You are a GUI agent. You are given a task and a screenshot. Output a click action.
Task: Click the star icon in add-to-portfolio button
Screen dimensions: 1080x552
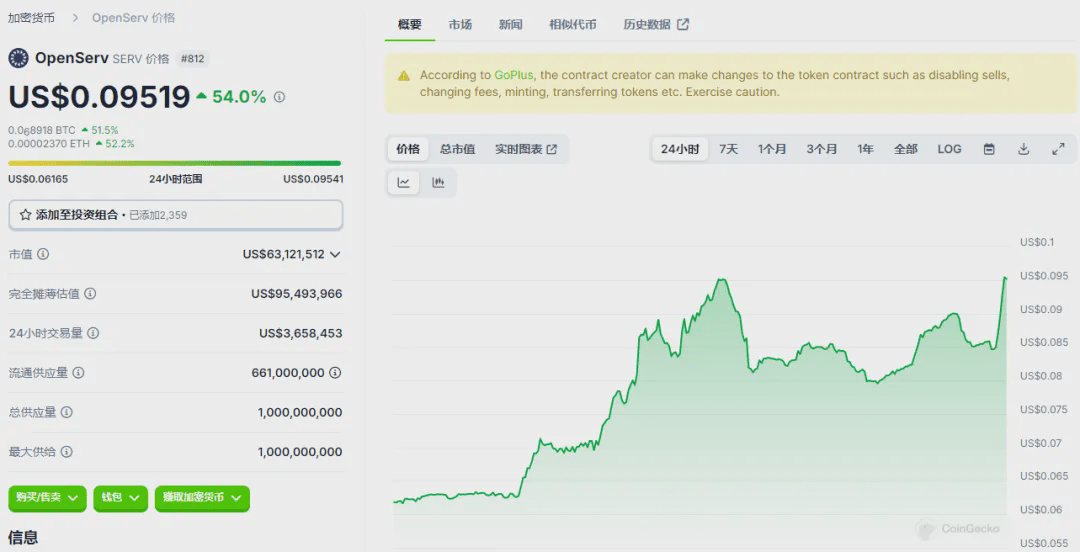pyautogui.click(x=25, y=215)
